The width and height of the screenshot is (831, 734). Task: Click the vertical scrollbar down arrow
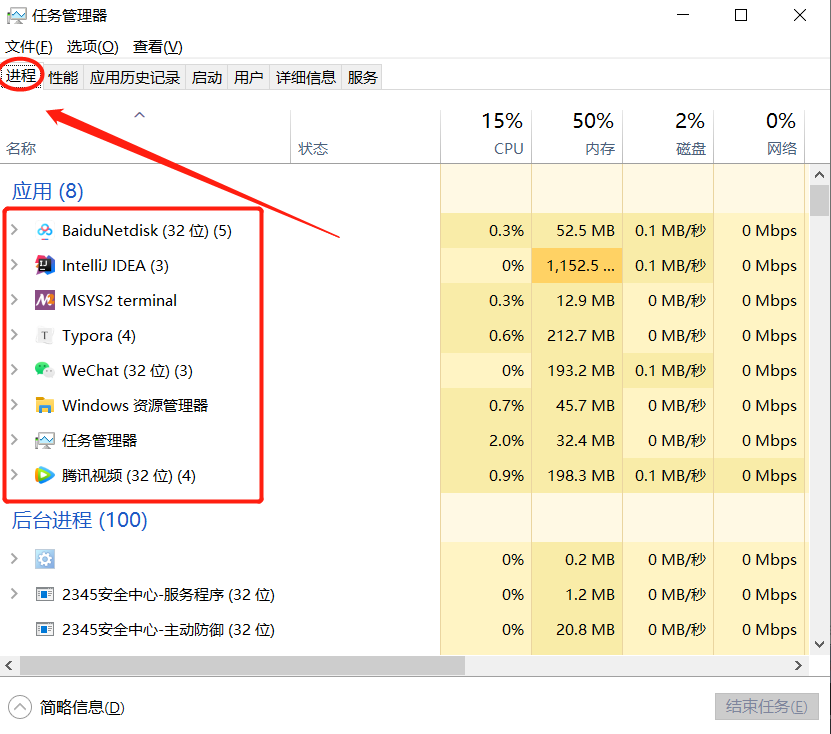coord(819,644)
